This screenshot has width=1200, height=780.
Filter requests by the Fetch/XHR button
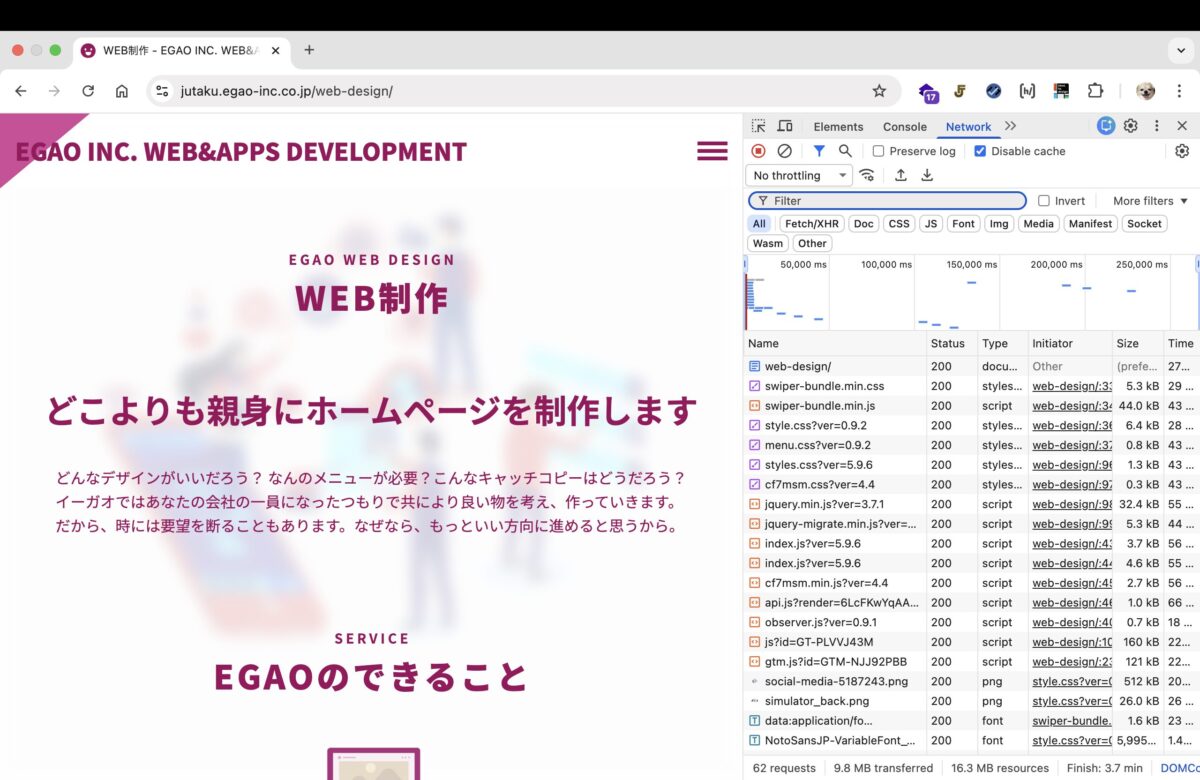812,224
